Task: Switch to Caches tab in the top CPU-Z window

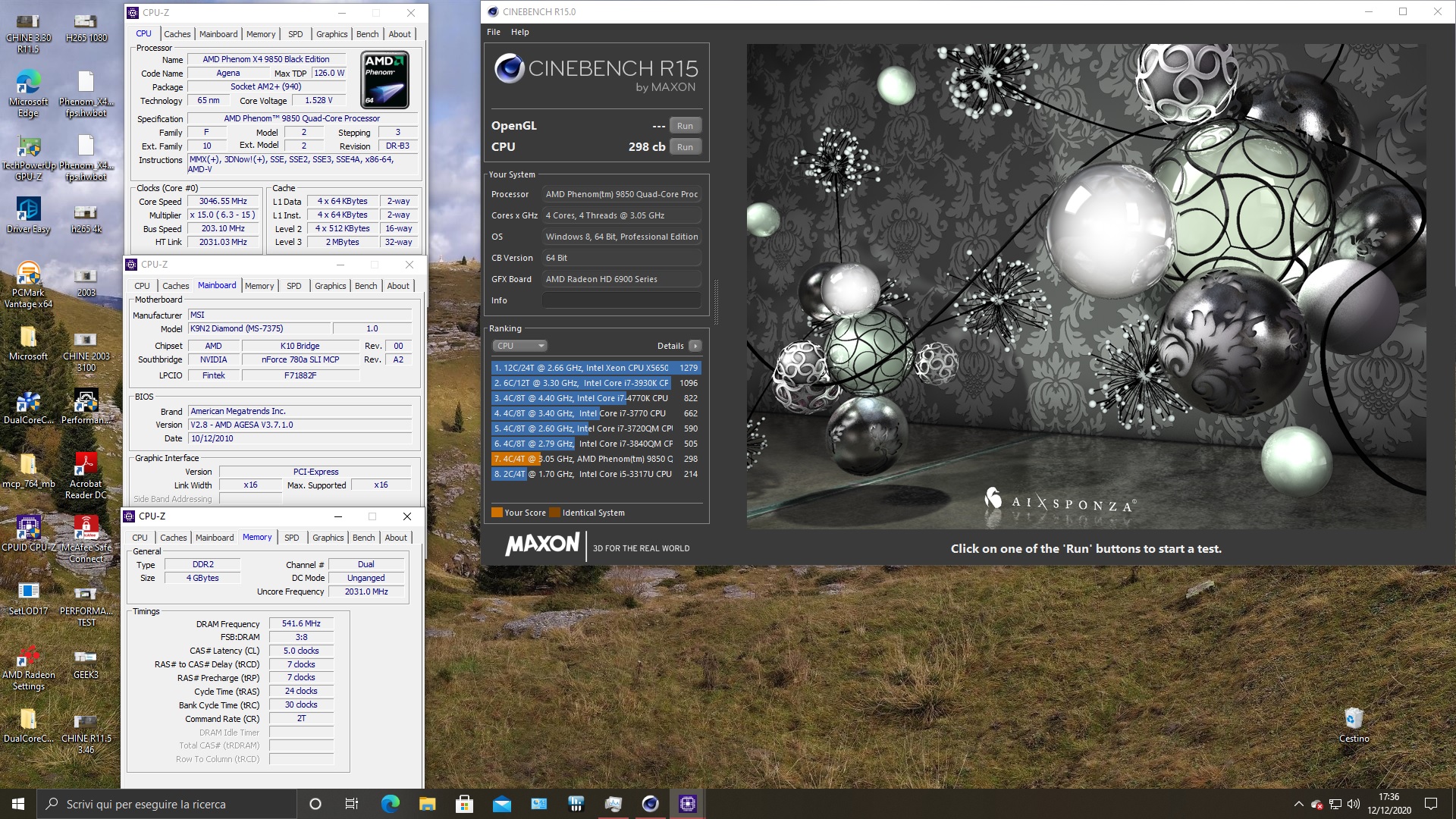Action: pyautogui.click(x=177, y=34)
